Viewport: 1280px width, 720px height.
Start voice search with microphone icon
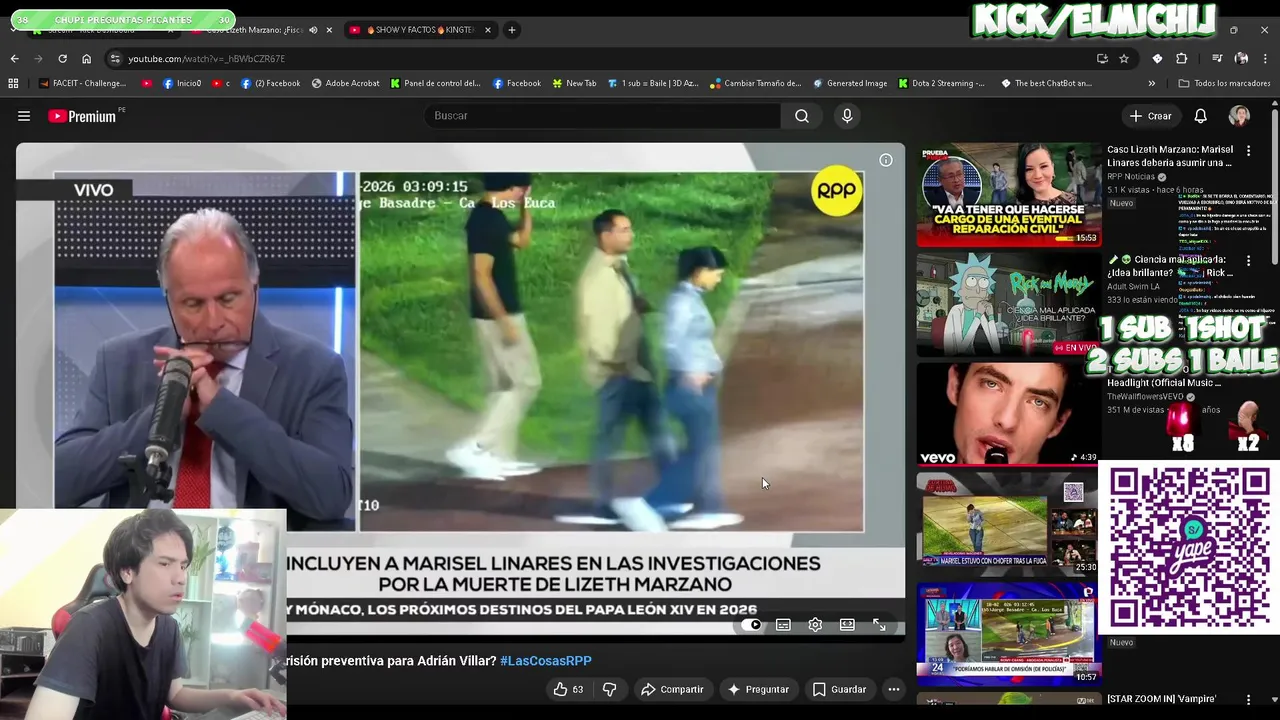tap(847, 116)
